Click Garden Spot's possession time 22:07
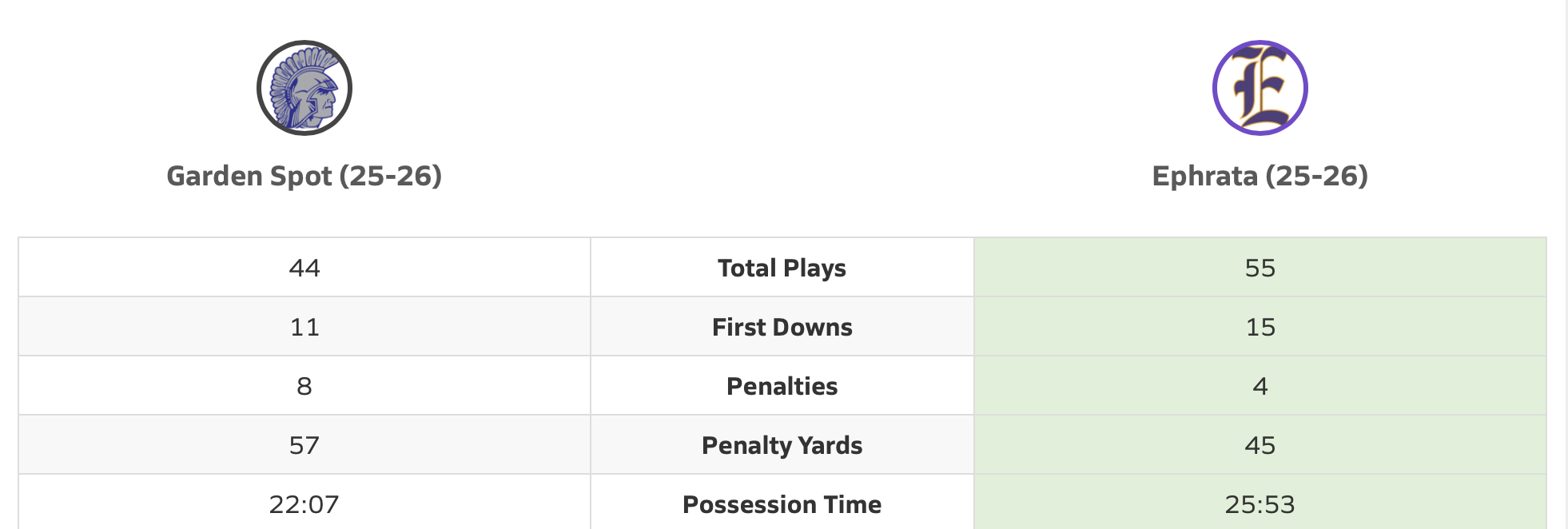The width and height of the screenshot is (1568, 529). (x=304, y=504)
